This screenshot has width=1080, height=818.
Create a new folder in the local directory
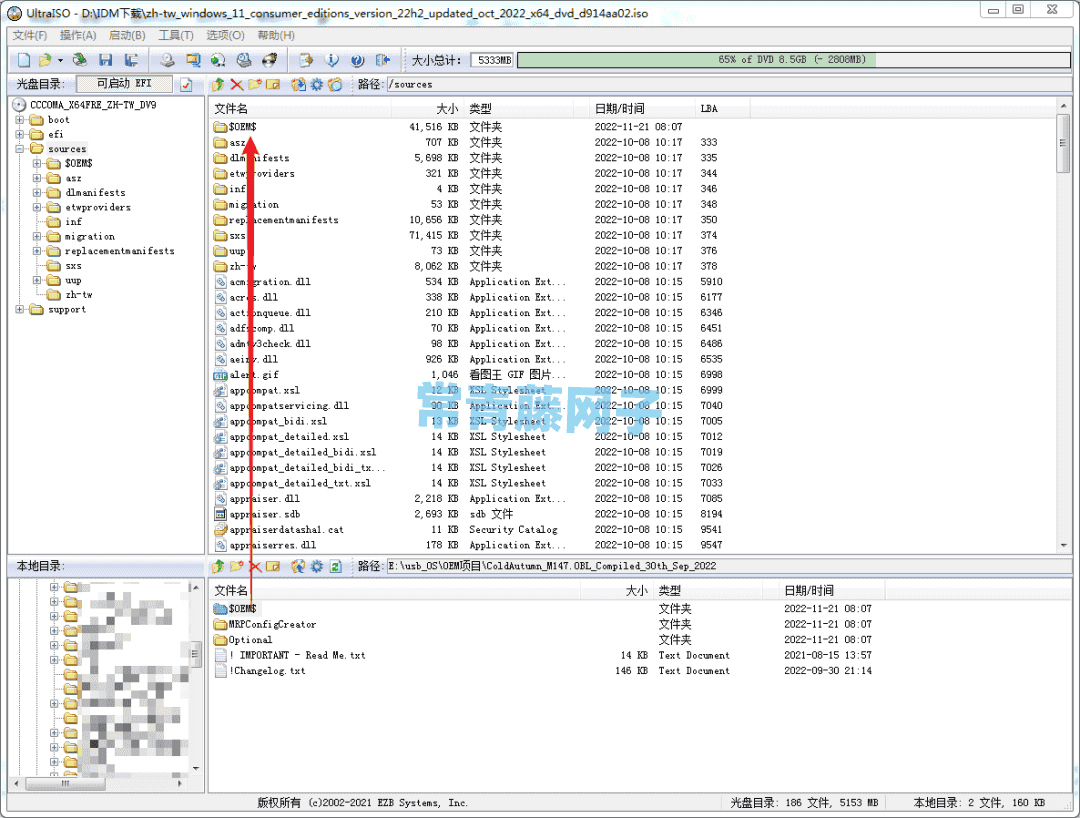[x=236, y=566]
